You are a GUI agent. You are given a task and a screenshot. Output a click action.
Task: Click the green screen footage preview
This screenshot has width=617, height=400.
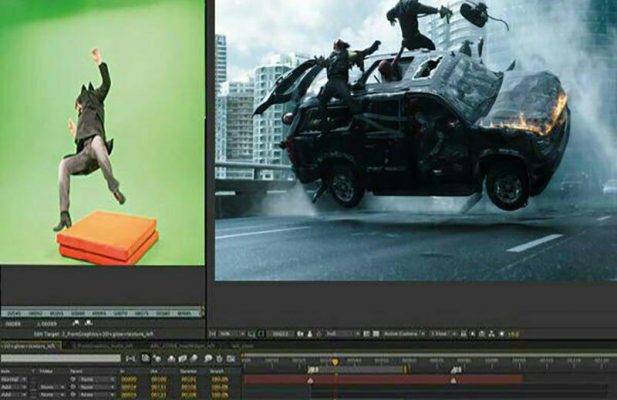point(102,132)
